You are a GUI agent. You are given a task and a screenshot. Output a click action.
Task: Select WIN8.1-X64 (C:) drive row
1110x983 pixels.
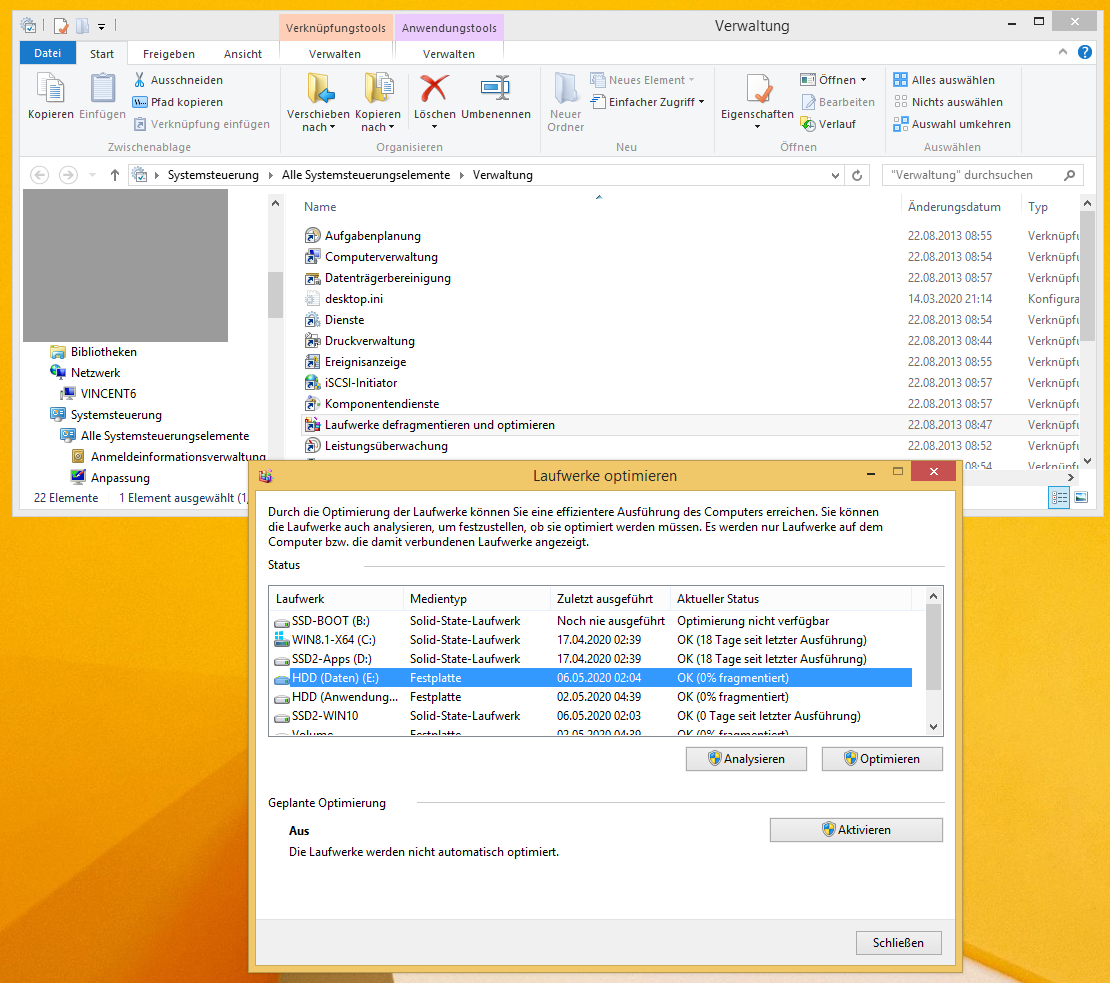592,640
